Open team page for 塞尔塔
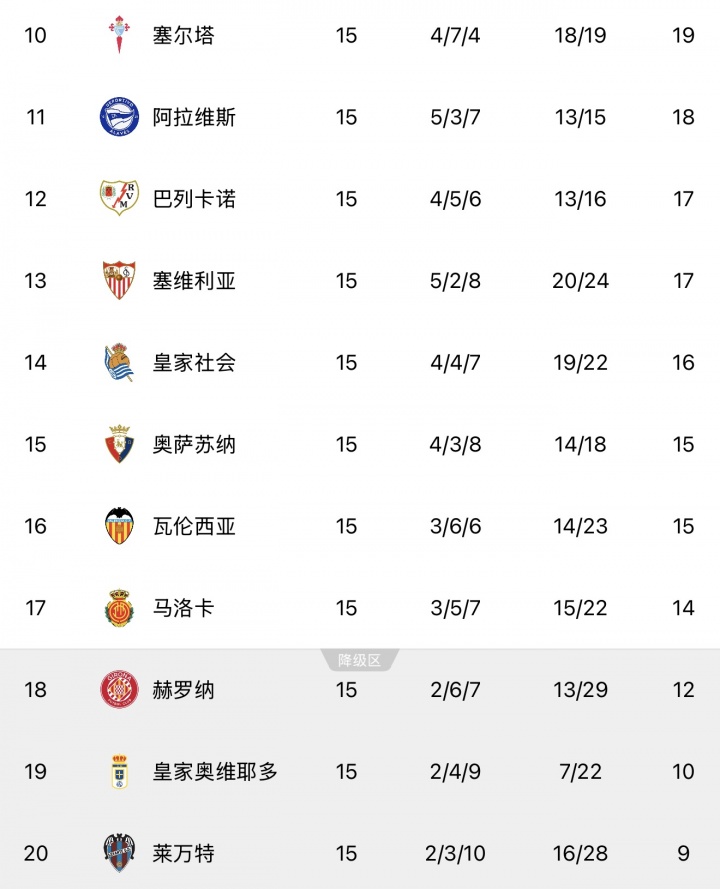720x889 pixels. click(x=184, y=36)
